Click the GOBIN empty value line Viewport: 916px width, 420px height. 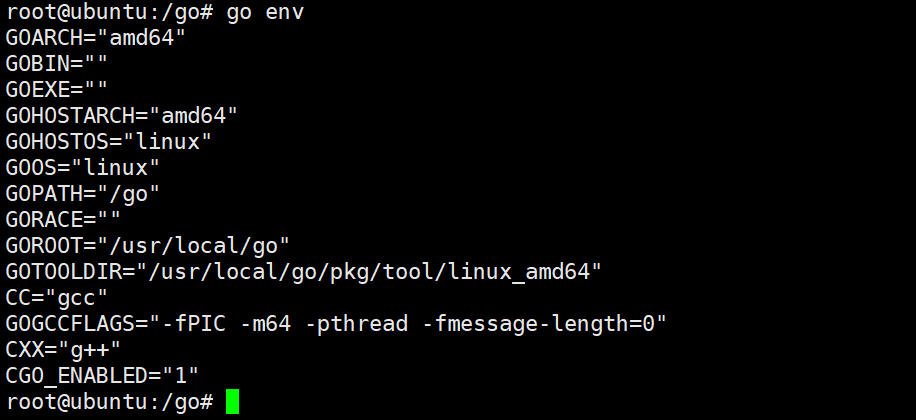coord(57,64)
